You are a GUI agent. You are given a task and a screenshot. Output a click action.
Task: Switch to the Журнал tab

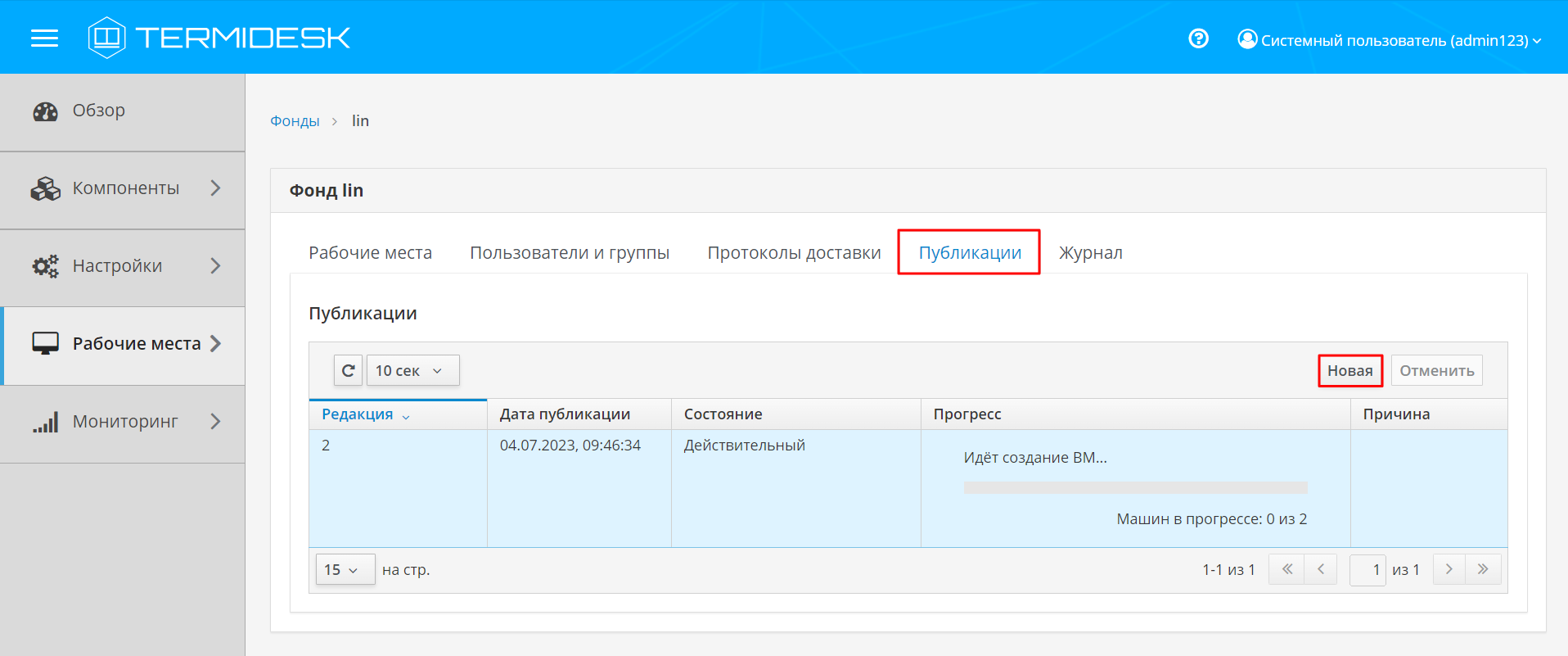click(x=1090, y=252)
